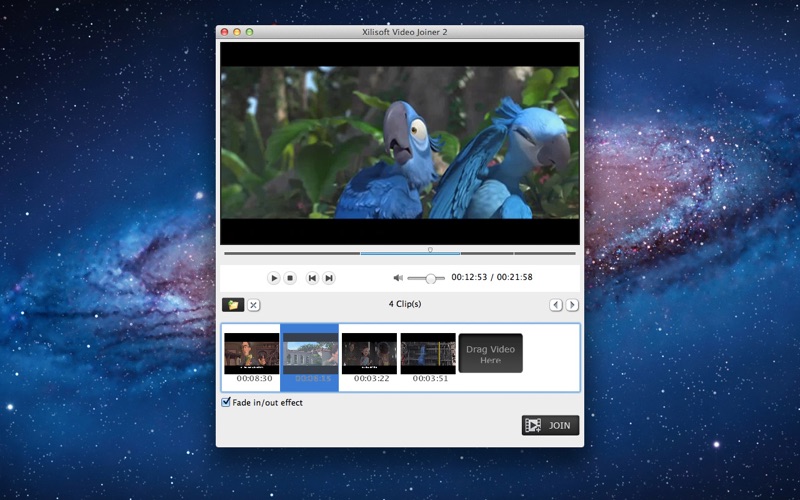This screenshot has height=500, width=800.
Task: Skip to the previous clip
Action: [x=312, y=278]
